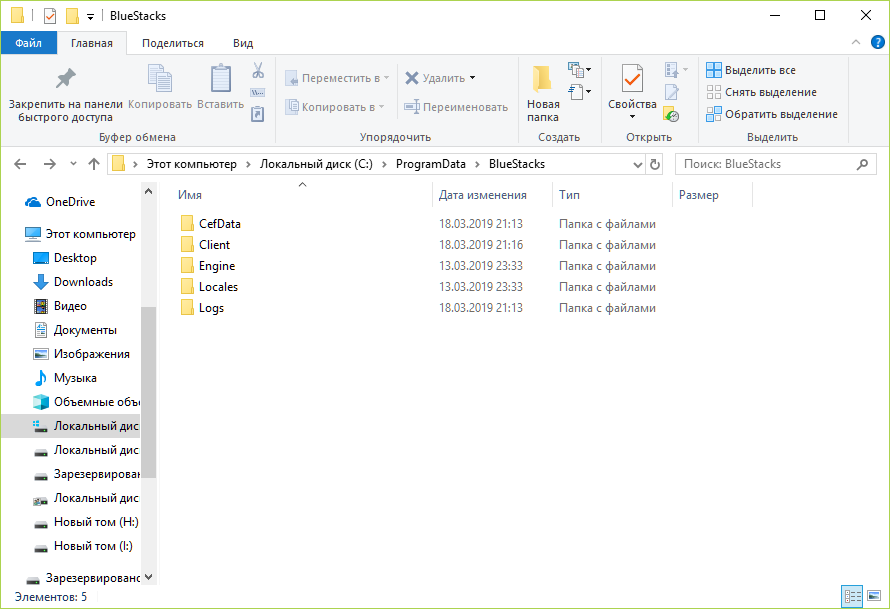Screen dimensions: 890x609
Task: Switch to Поделиться ribbon tab
Action: click(173, 43)
